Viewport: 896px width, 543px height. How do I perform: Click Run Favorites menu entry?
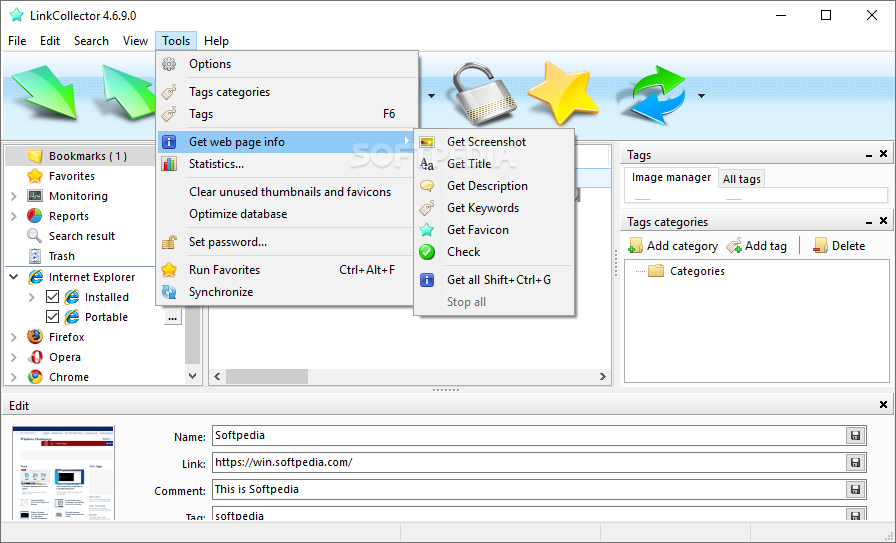tap(287, 270)
